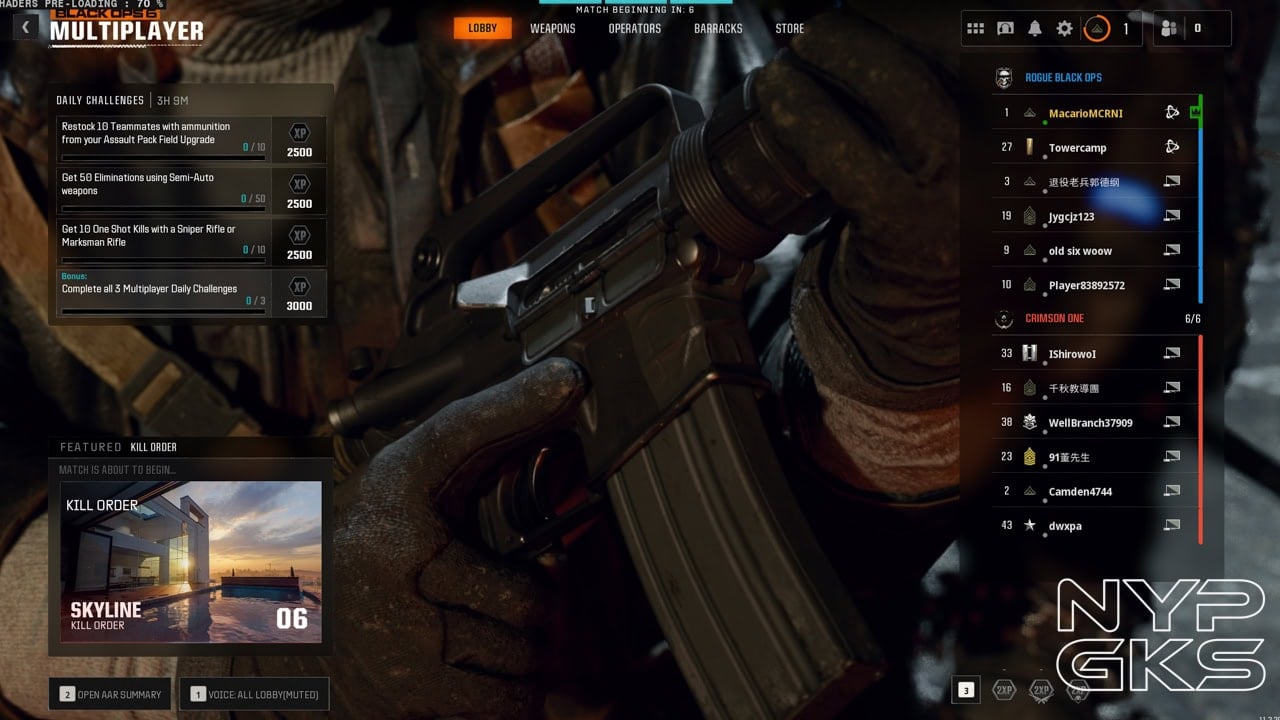Click the PC platform icon beside old six woow

(1172, 250)
